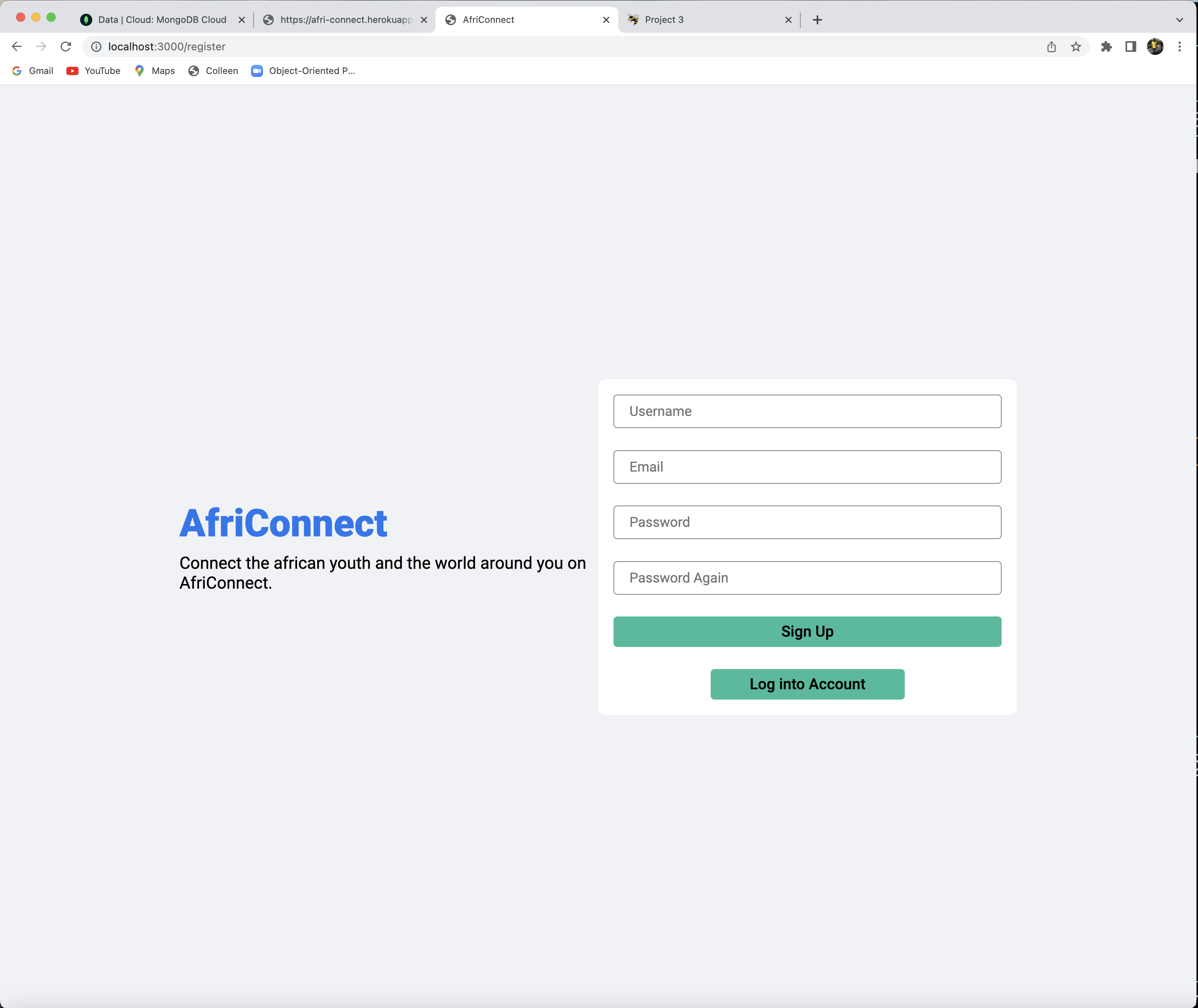Bookmark this page with the star icon

point(1076,46)
